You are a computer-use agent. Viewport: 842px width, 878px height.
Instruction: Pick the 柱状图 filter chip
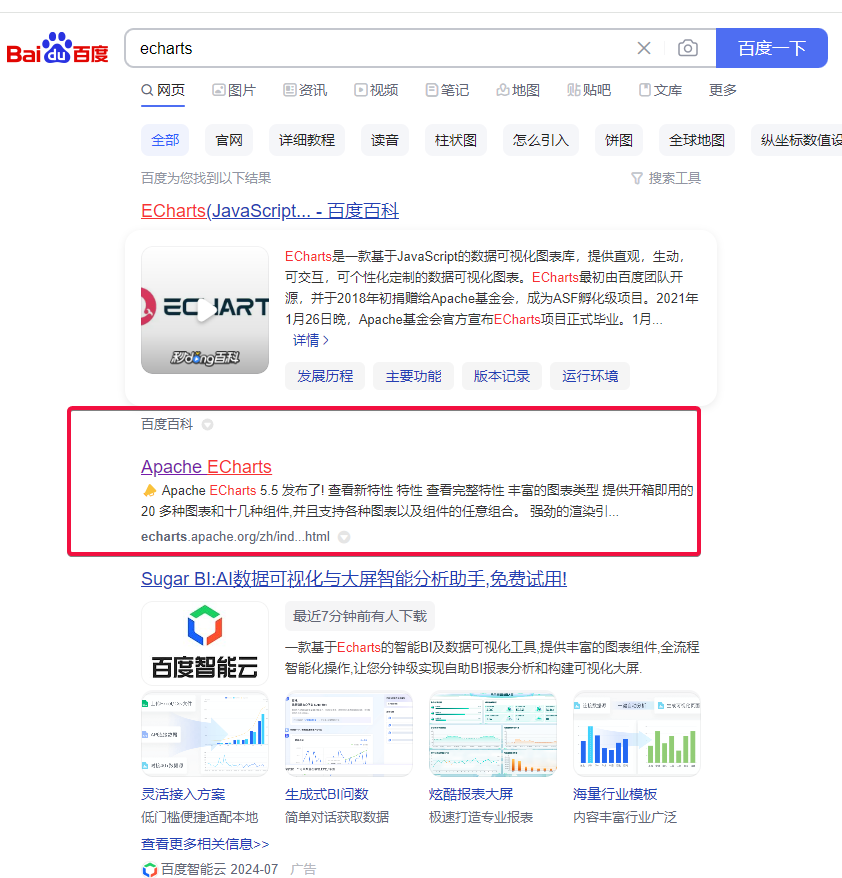[456, 140]
